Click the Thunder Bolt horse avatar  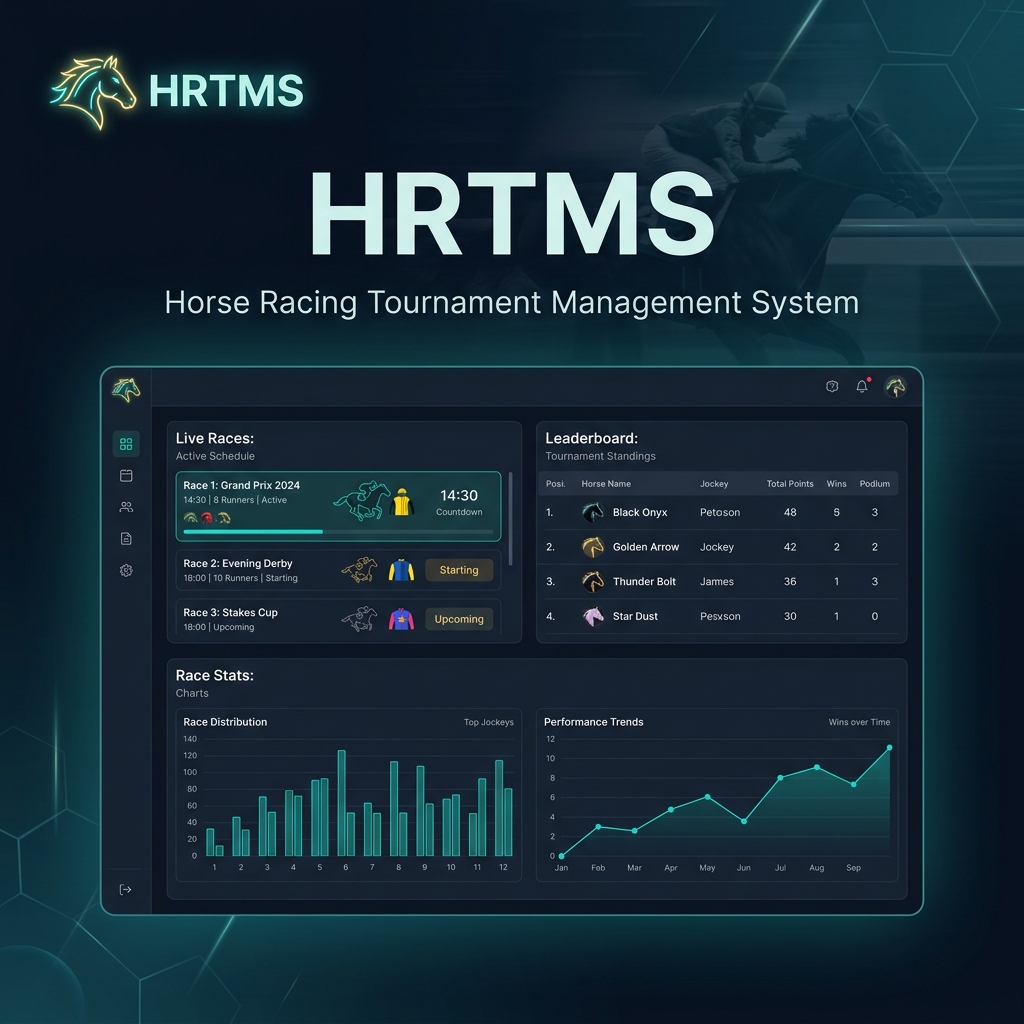pyautogui.click(x=593, y=581)
